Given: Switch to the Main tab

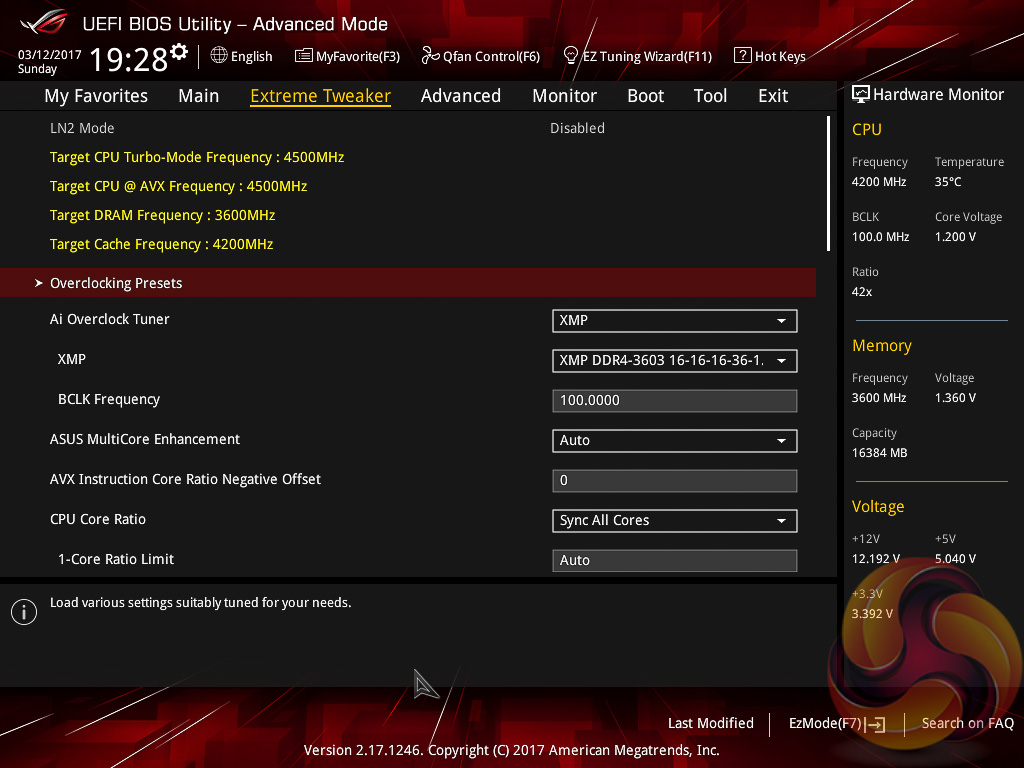Looking at the screenshot, I should (x=199, y=96).
